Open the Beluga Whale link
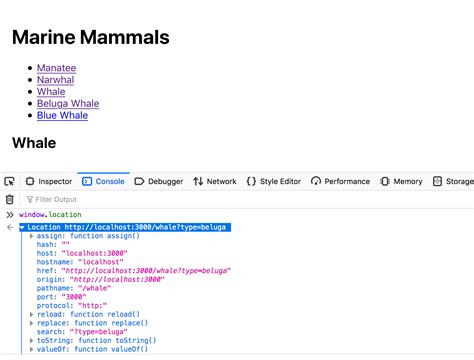The height and width of the screenshot is (360, 474). tap(68, 103)
